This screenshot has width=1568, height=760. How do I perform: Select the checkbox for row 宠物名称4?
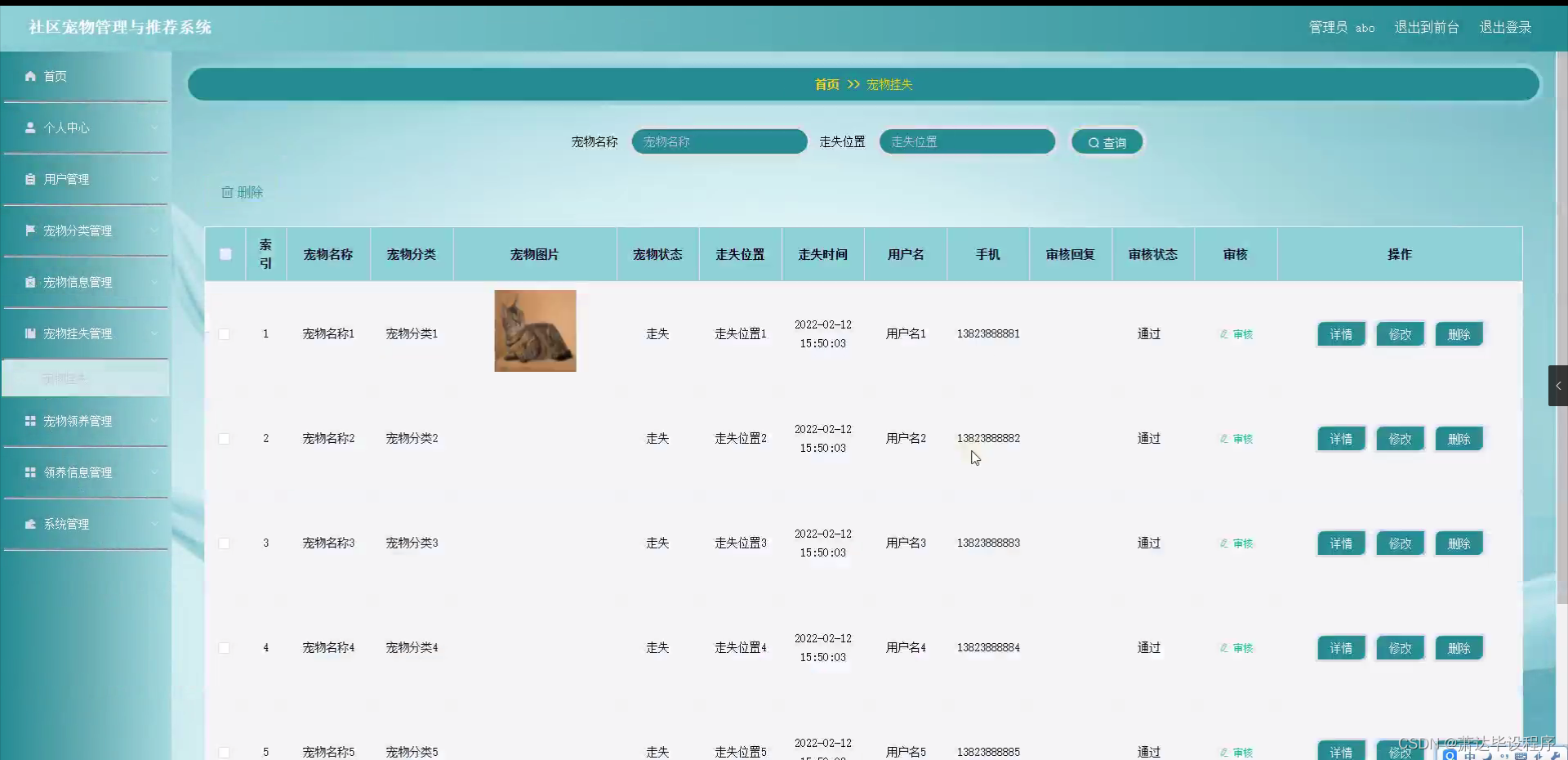tap(224, 648)
